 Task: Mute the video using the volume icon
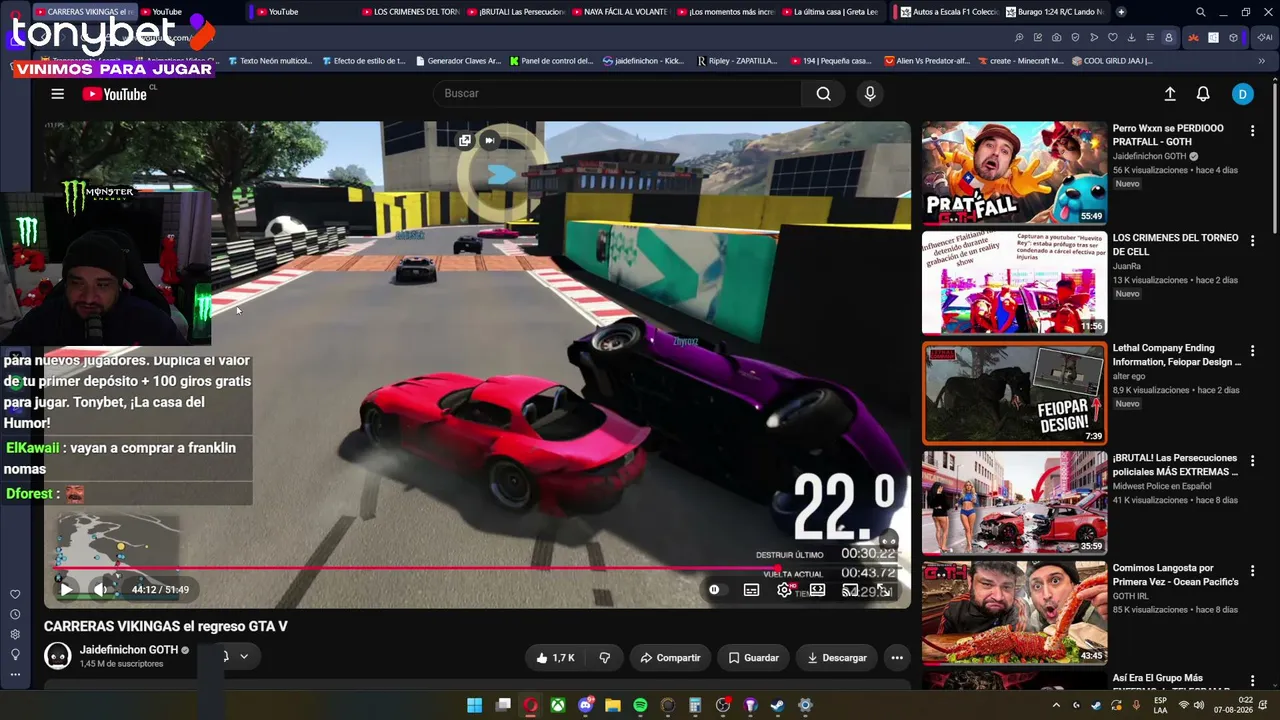(x=101, y=590)
